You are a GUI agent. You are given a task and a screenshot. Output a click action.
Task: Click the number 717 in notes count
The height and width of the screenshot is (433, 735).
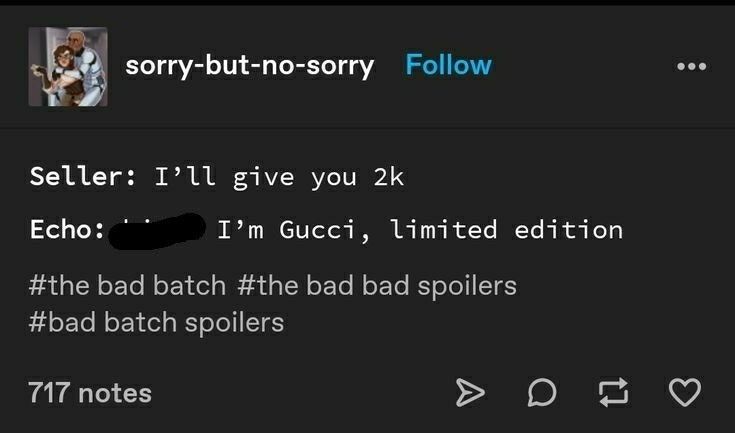click(x=49, y=393)
